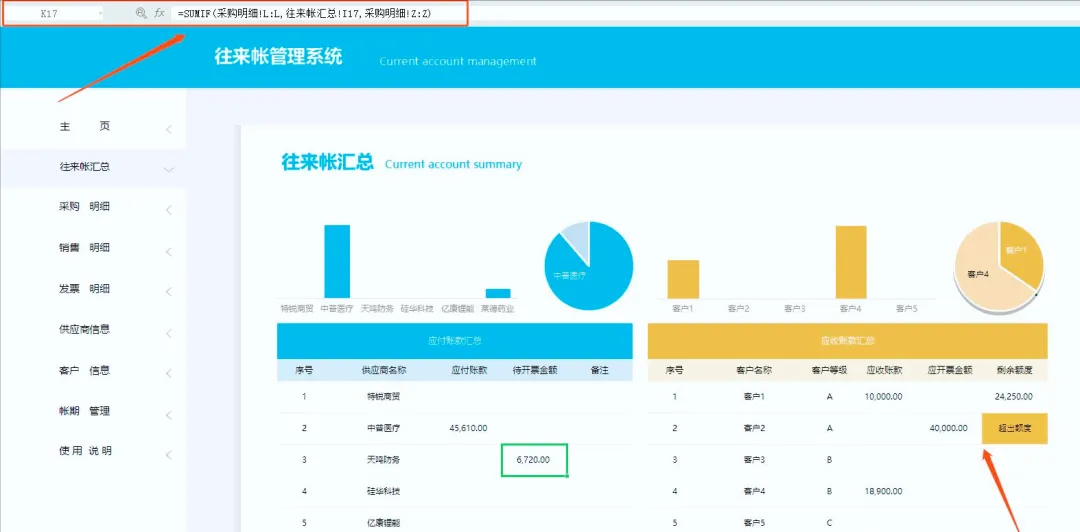The height and width of the screenshot is (532, 1080).
Task: Click the chevron next to 客户信息
Action: point(169,374)
